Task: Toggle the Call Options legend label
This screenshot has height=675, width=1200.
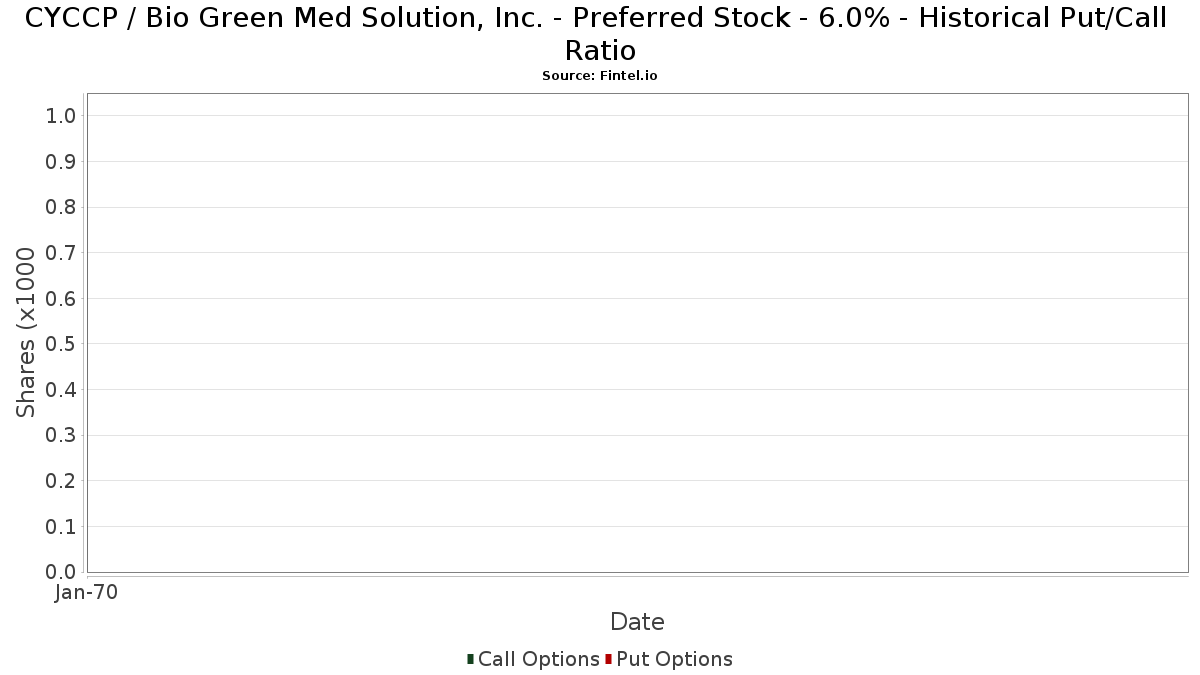Action: coord(538,659)
